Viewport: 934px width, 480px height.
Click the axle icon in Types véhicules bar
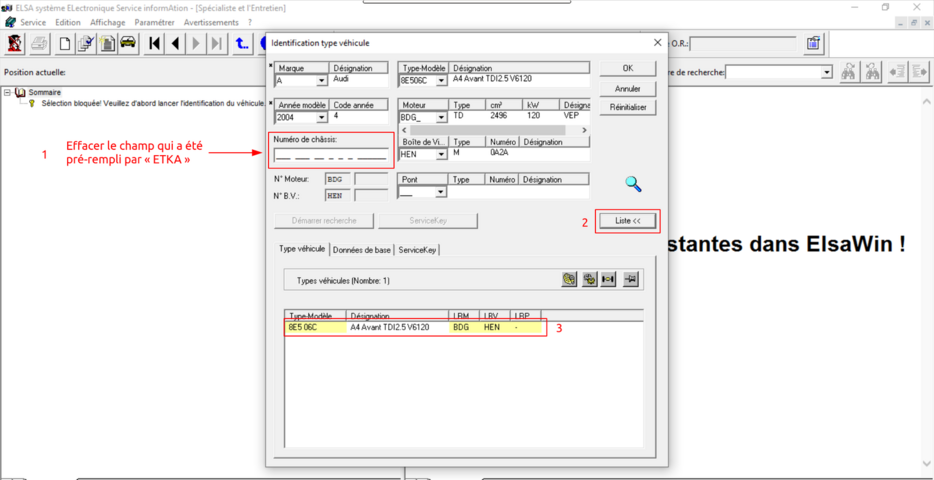[608, 279]
